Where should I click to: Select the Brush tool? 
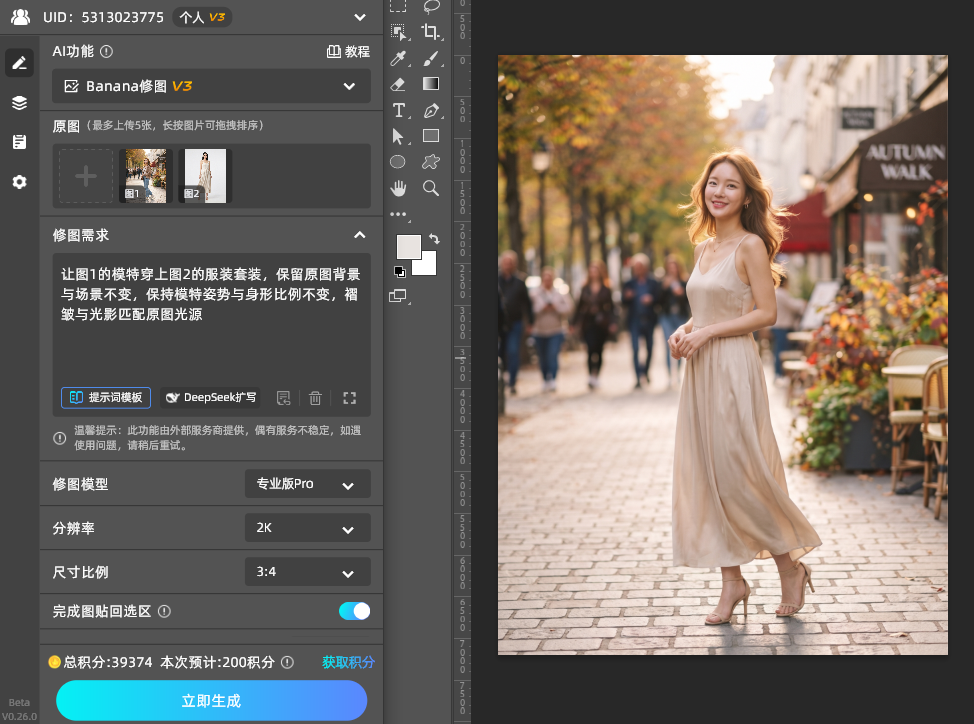(430, 58)
